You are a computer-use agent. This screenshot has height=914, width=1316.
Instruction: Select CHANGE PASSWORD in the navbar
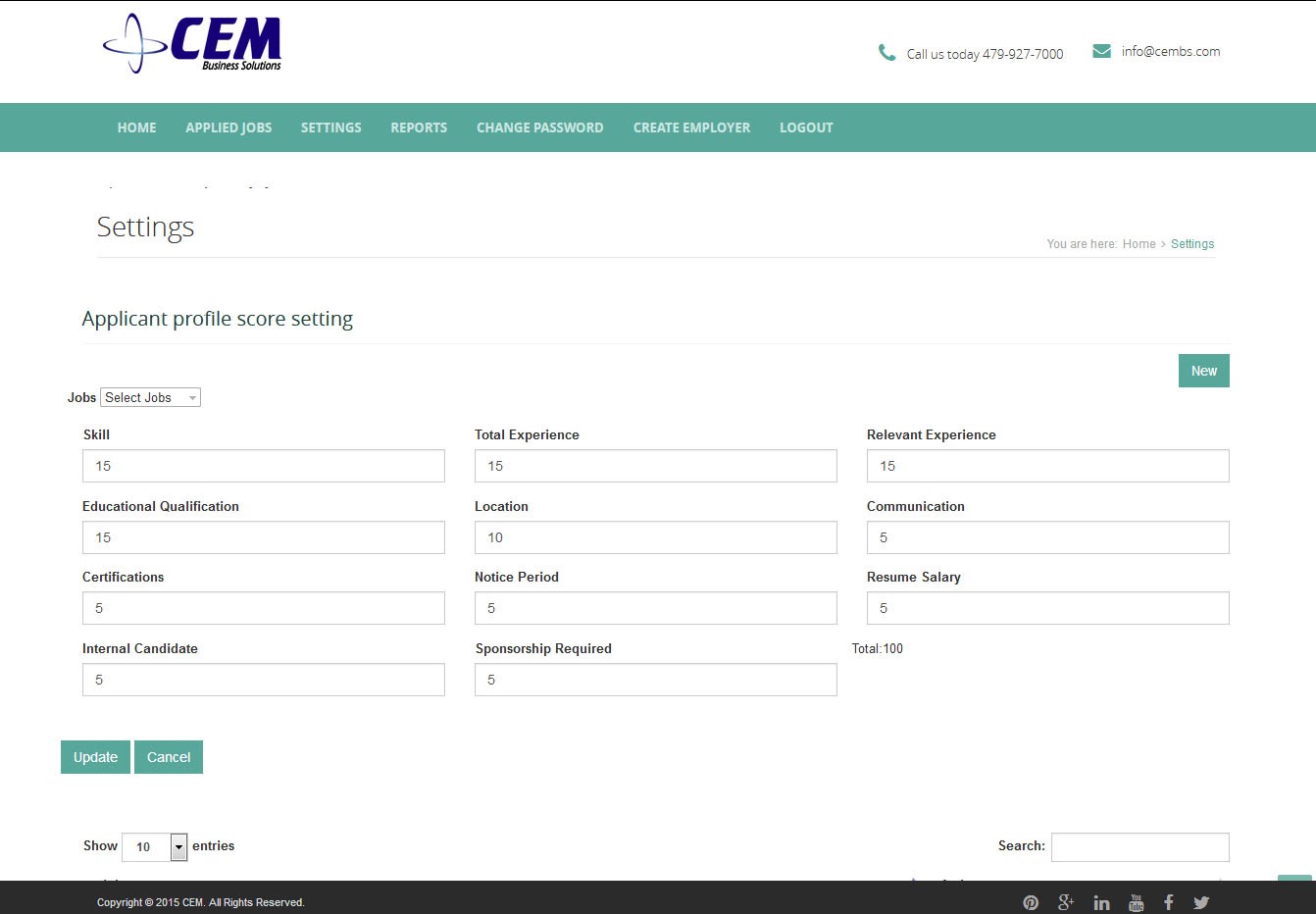(539, 127)
